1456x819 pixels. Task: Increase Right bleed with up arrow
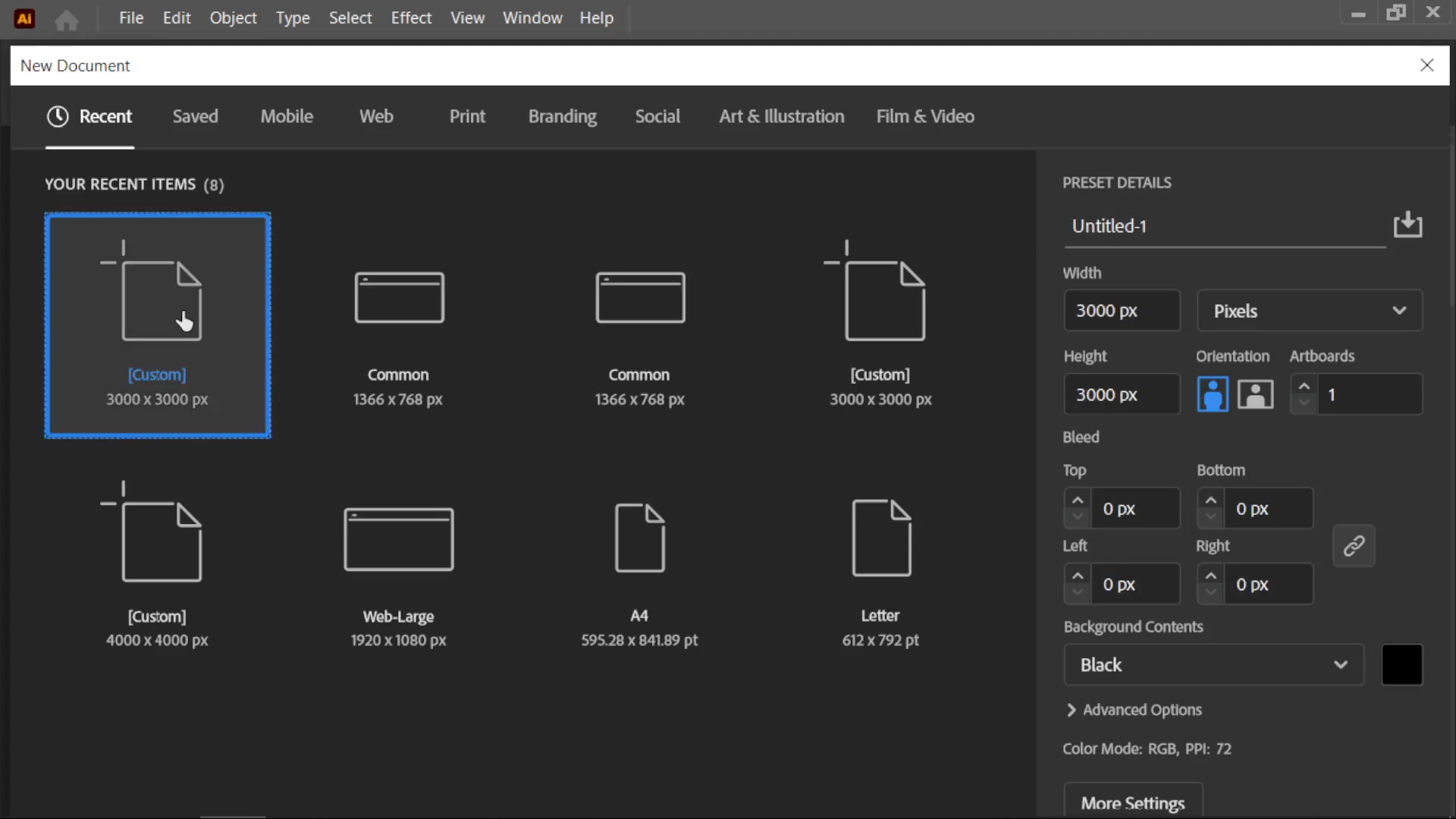1210,576
